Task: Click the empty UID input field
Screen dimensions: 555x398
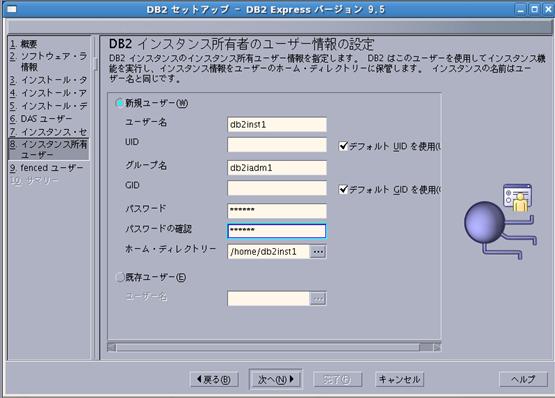Action: [x=277, y=145]
